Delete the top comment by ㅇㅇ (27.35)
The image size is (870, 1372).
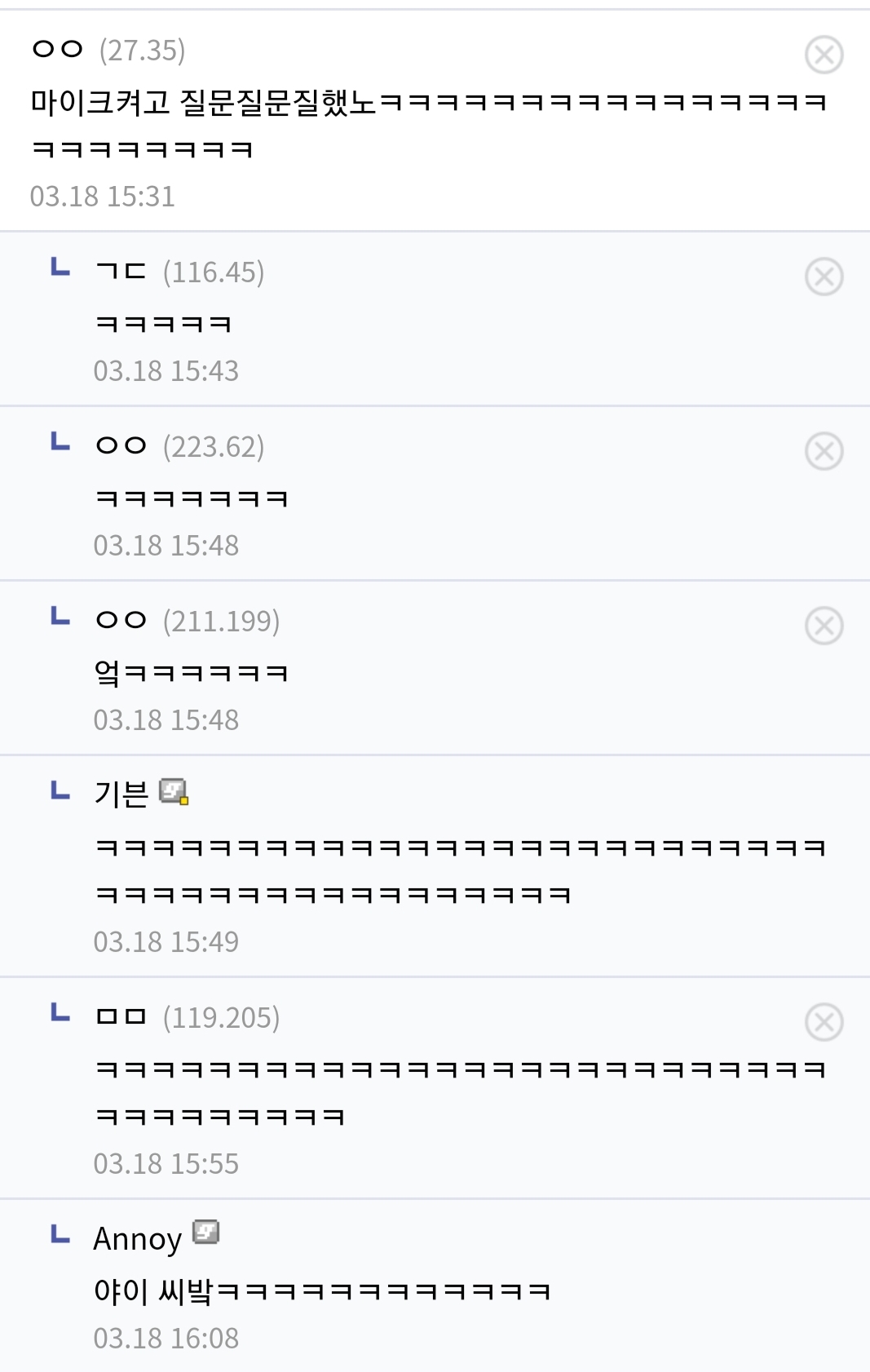pos(824,55)
